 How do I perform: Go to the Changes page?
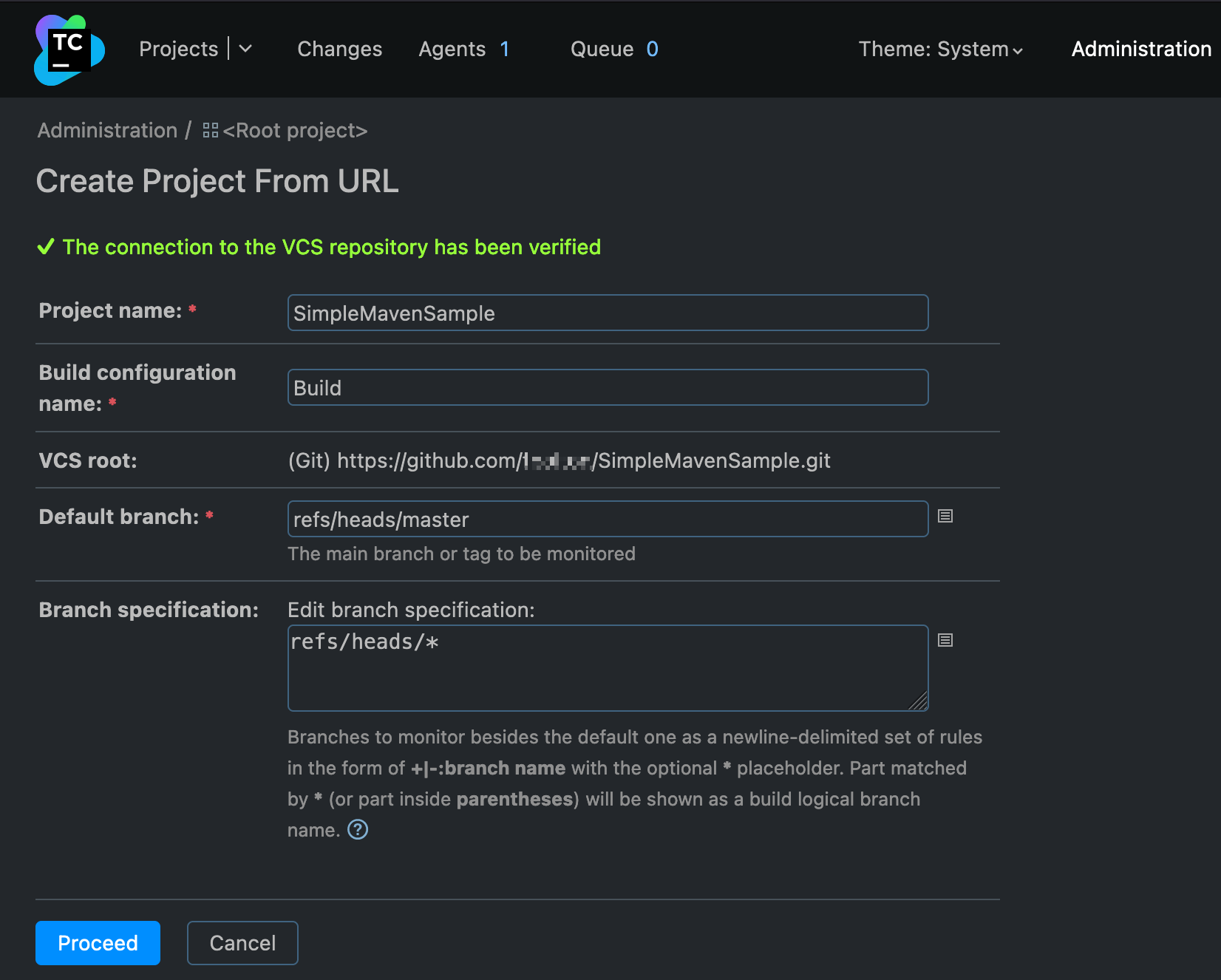339,49
